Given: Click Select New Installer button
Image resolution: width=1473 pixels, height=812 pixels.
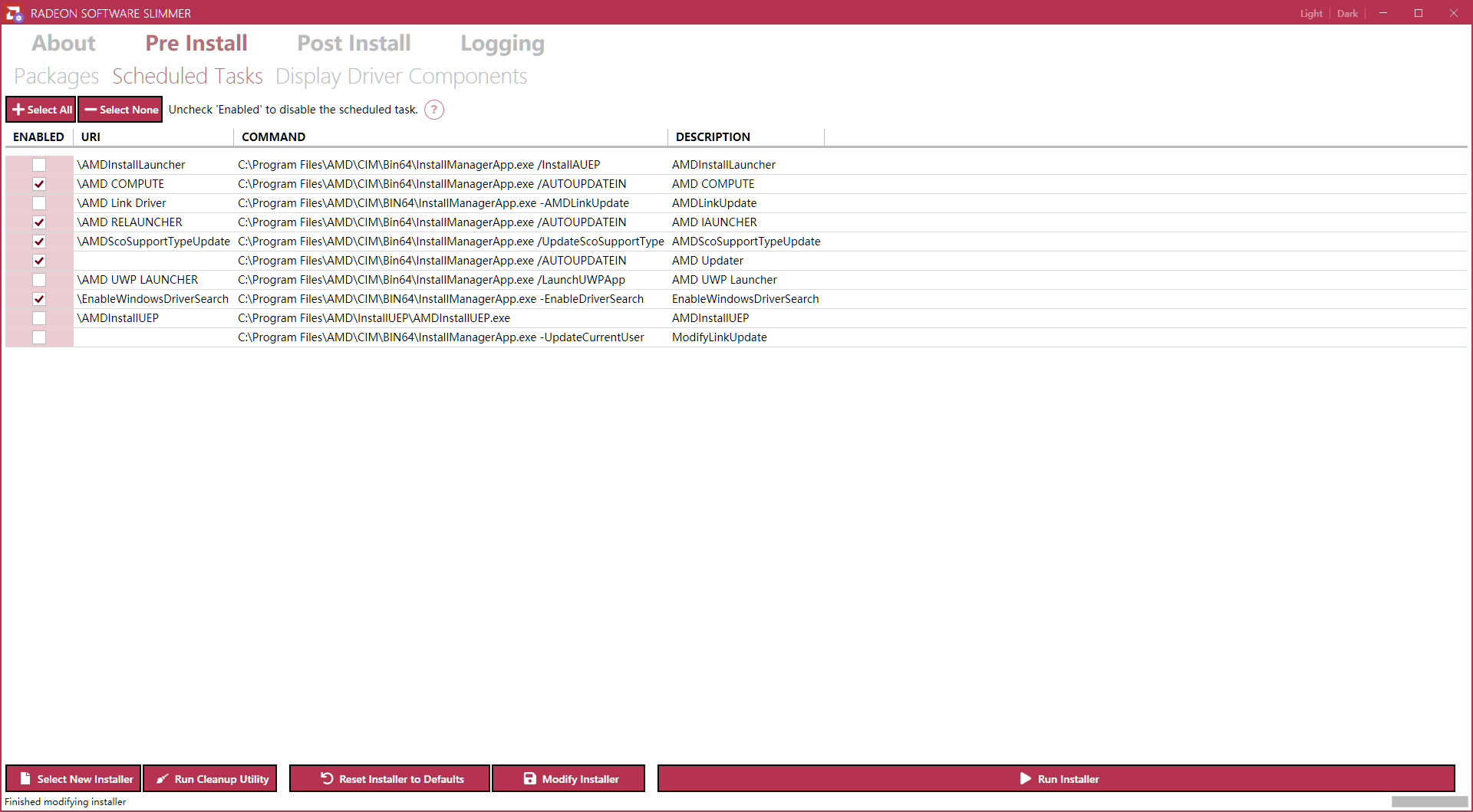Looking at the screenshot, I should [74, 778].
